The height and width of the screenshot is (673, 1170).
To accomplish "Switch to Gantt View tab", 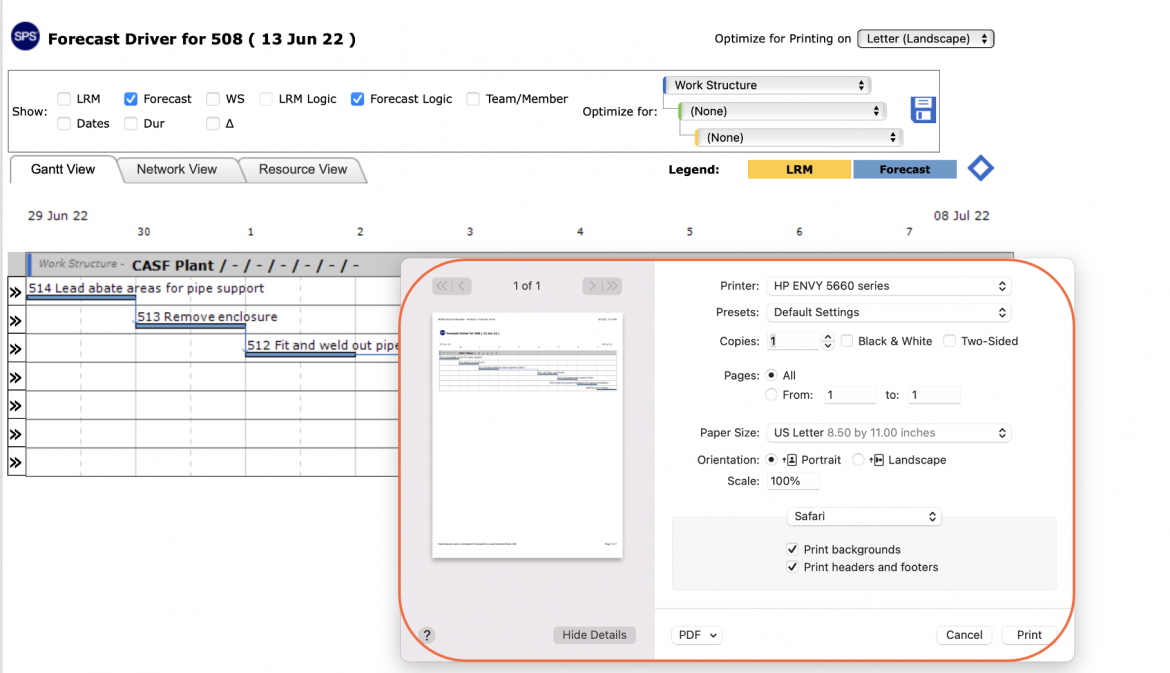I will 63,169.
